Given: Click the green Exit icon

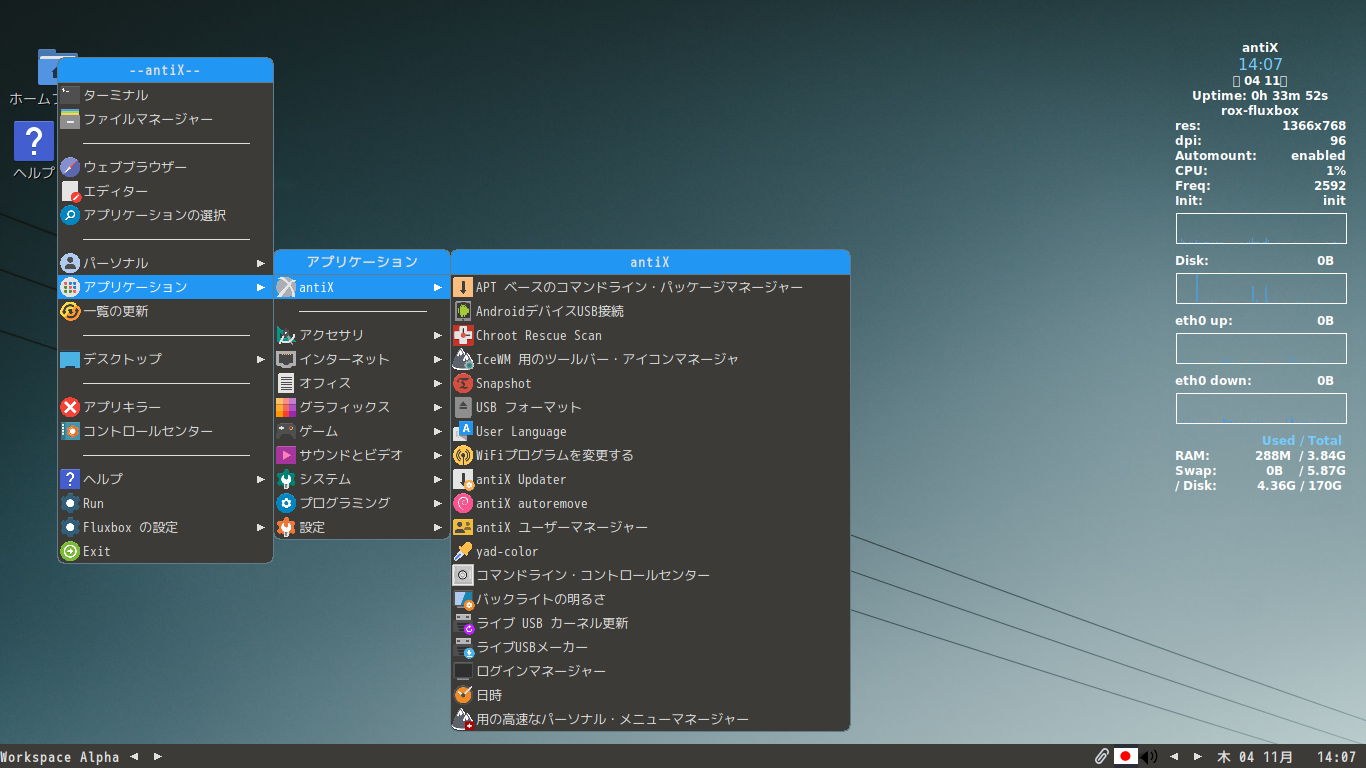Looking at the screenshot, I should (70, 551).
